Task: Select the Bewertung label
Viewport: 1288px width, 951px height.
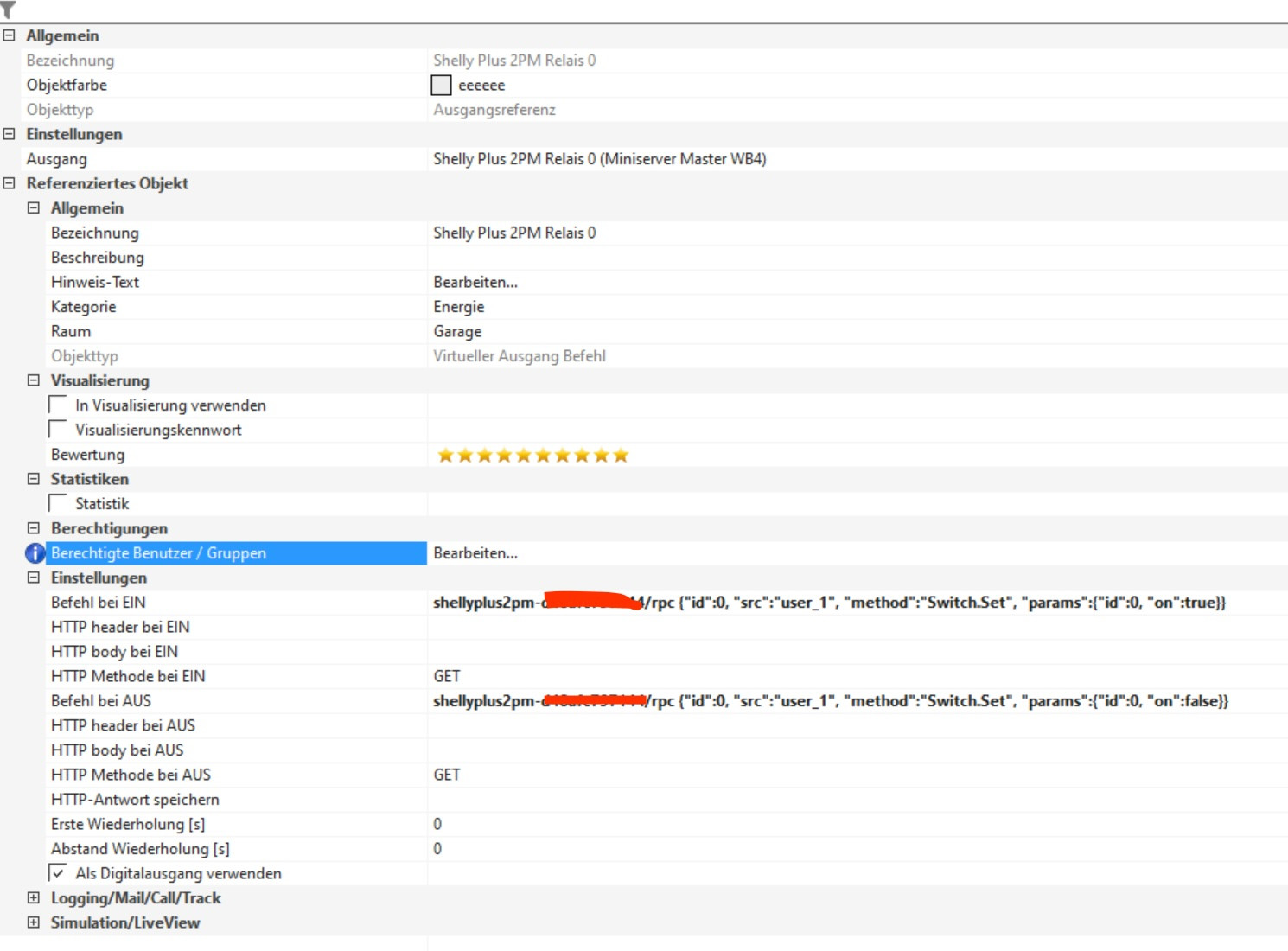Action: [x=87, y=455]
